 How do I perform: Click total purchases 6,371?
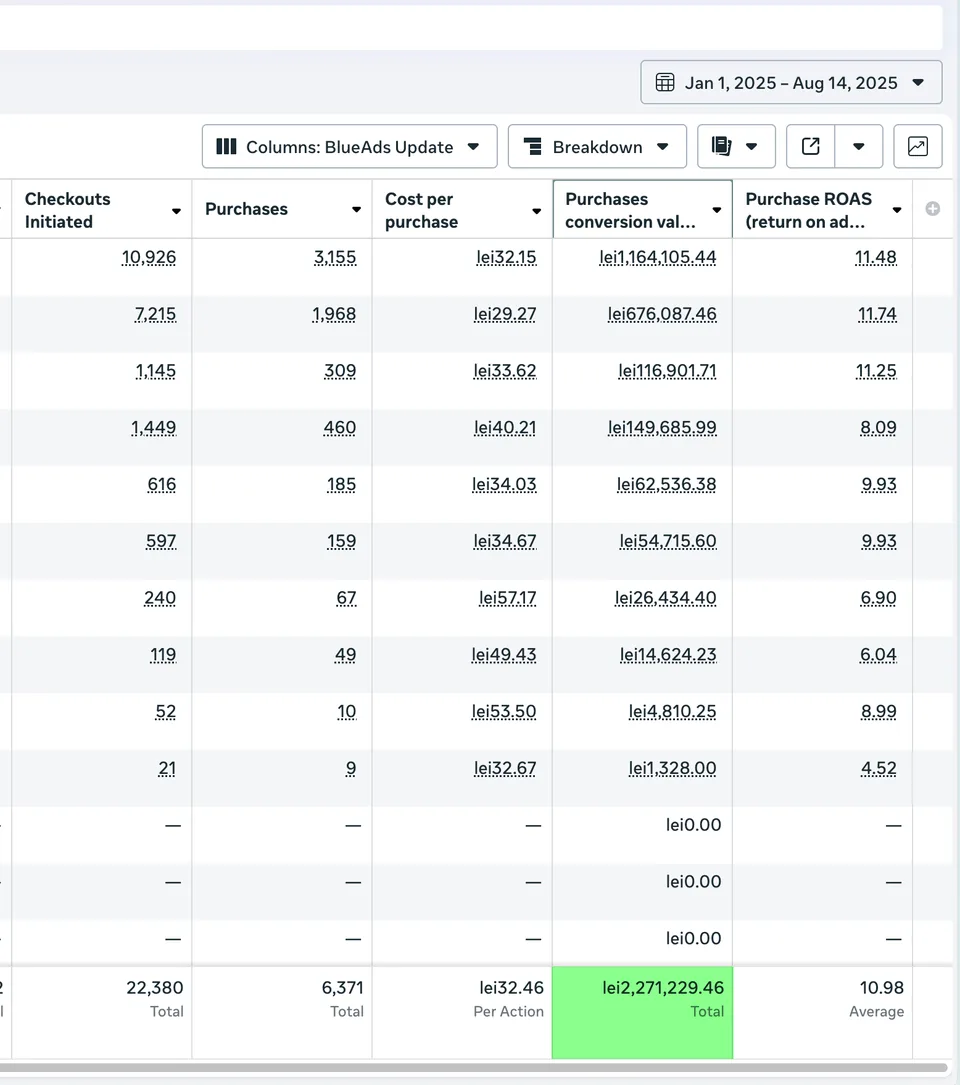[343, 987]
